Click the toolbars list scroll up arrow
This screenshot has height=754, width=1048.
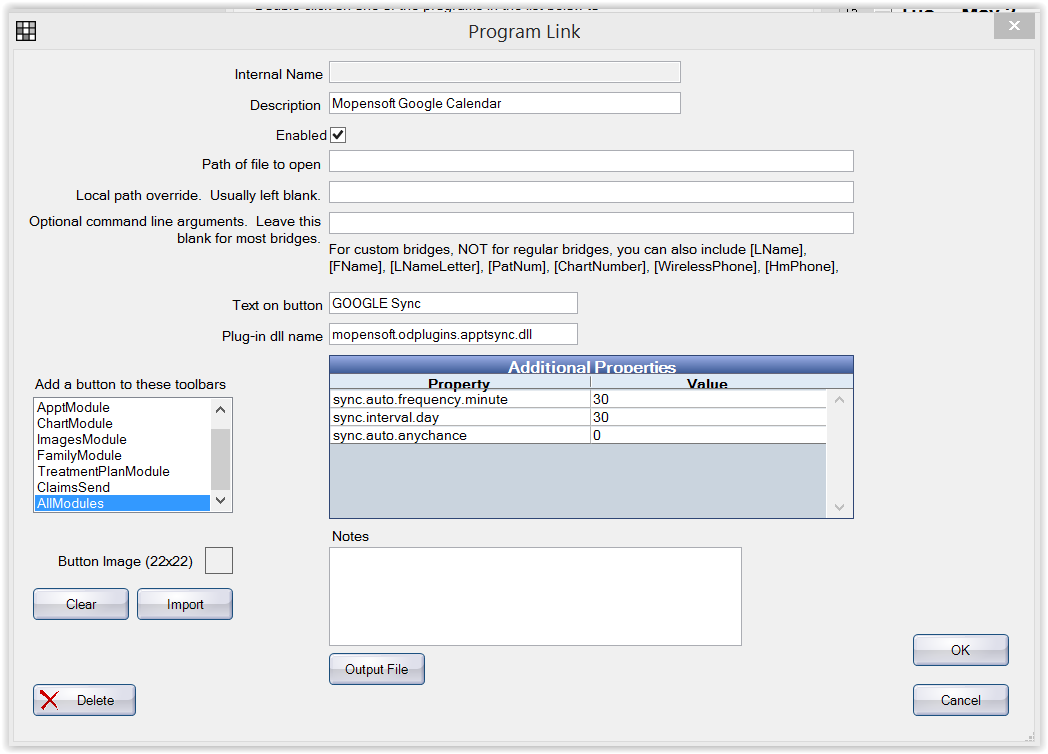coord(221,409)
